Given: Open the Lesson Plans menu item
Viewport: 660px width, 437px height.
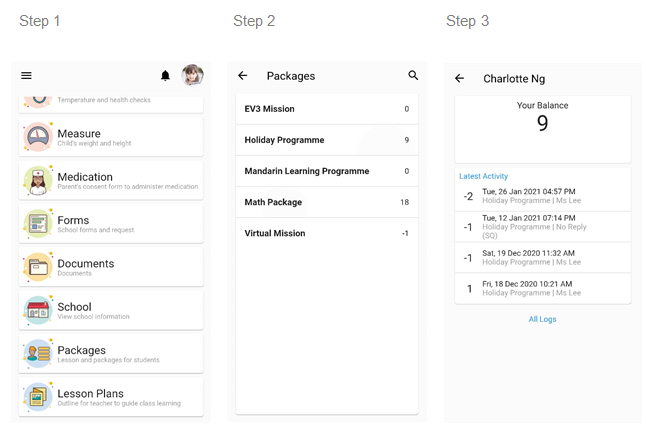Looking at the screenshot, I should pos(111,397).
